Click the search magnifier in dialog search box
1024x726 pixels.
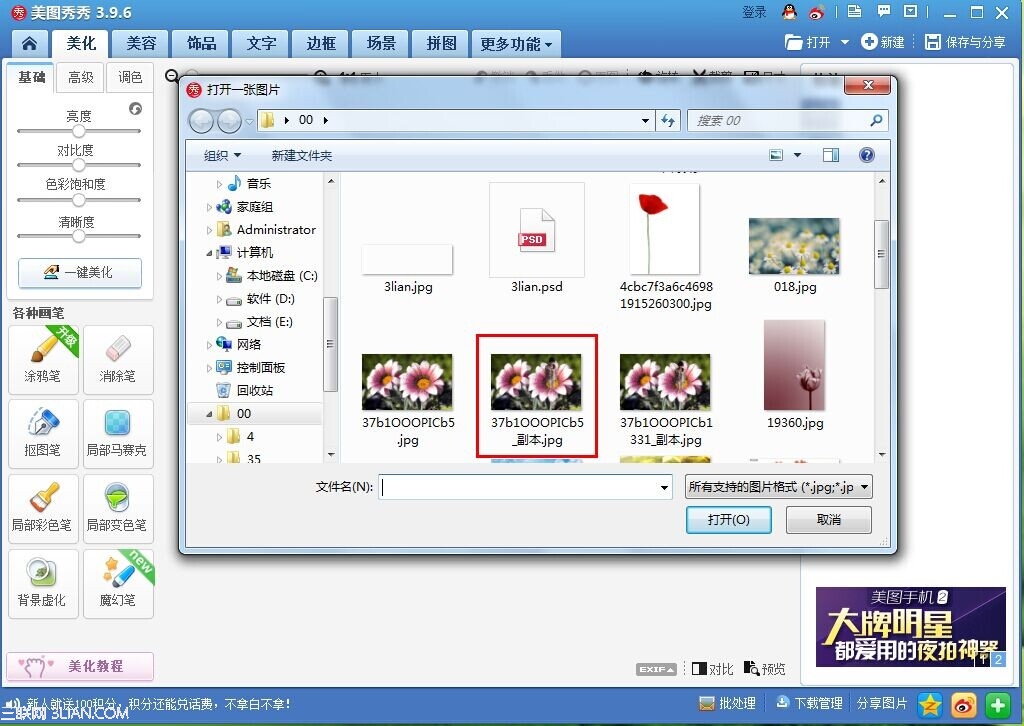click(x=876, y=120)
